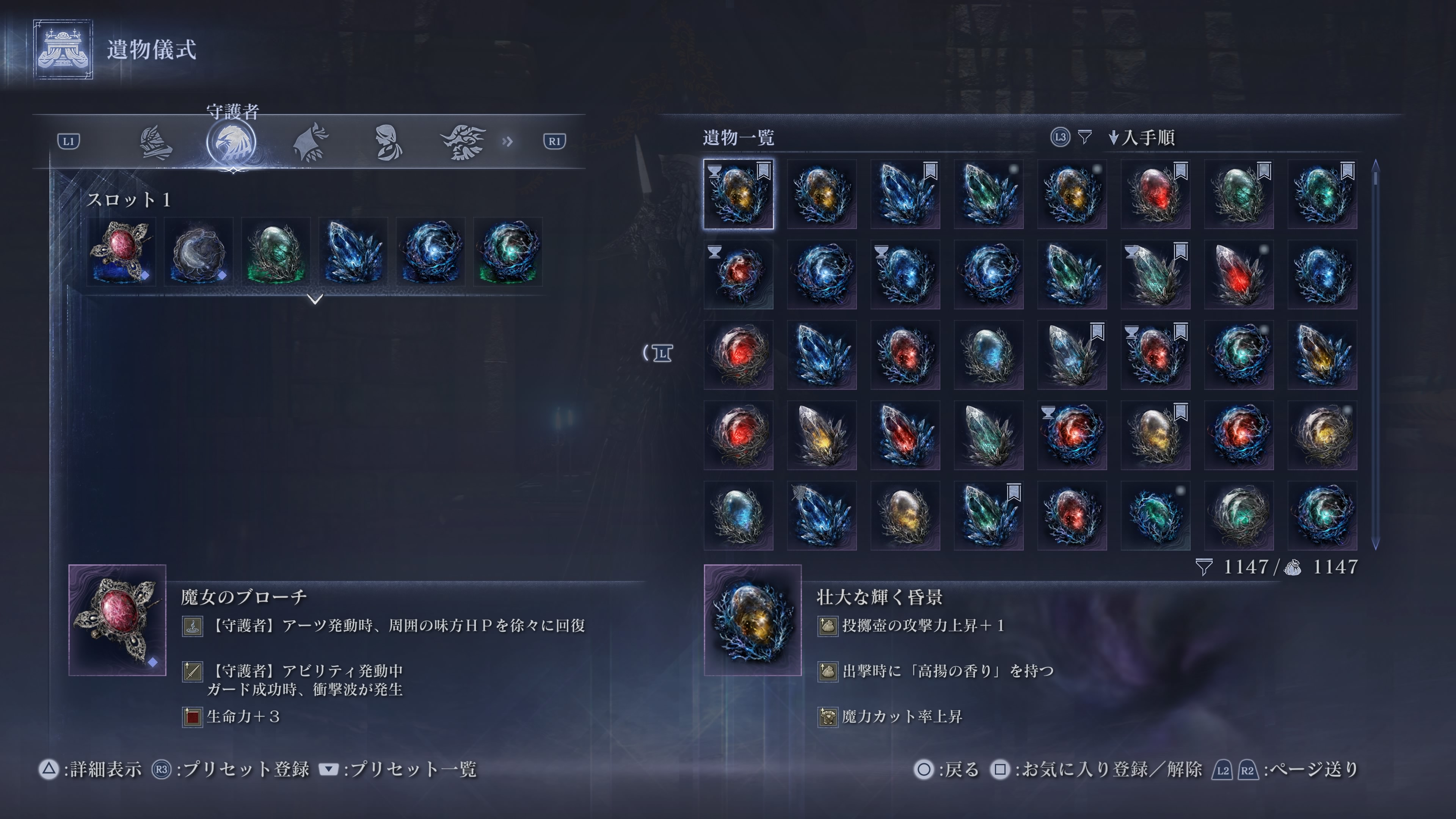Select the blue crystal relic in slot 1
Viewport: 1456px width, 819px height.
click(x=353, y=251)
